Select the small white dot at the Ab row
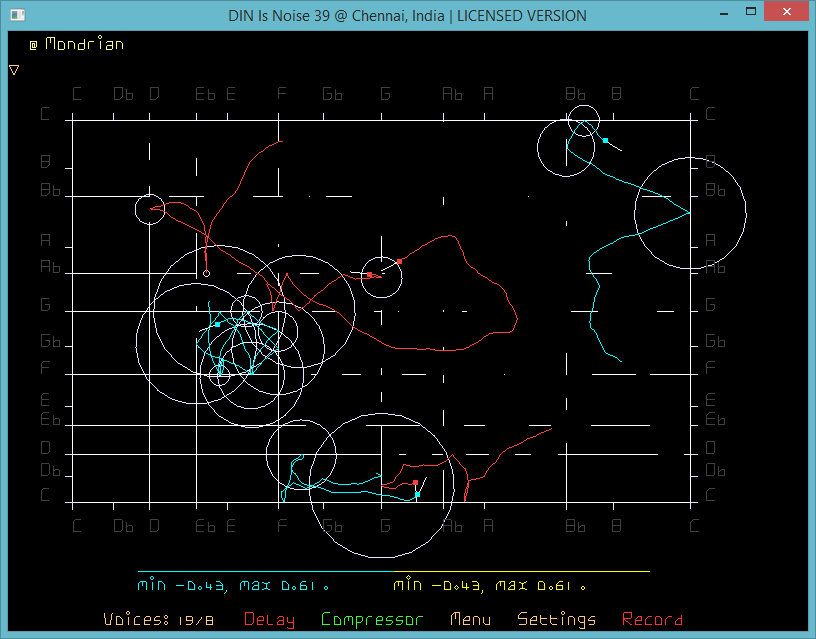The height and width of the screenshot is (639, 816). pyautogui.click(x=206, y=273)
